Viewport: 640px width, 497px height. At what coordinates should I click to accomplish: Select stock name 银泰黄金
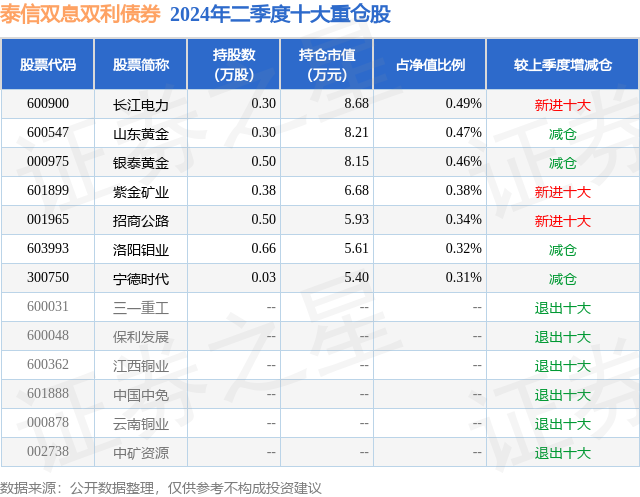(141, 163)
